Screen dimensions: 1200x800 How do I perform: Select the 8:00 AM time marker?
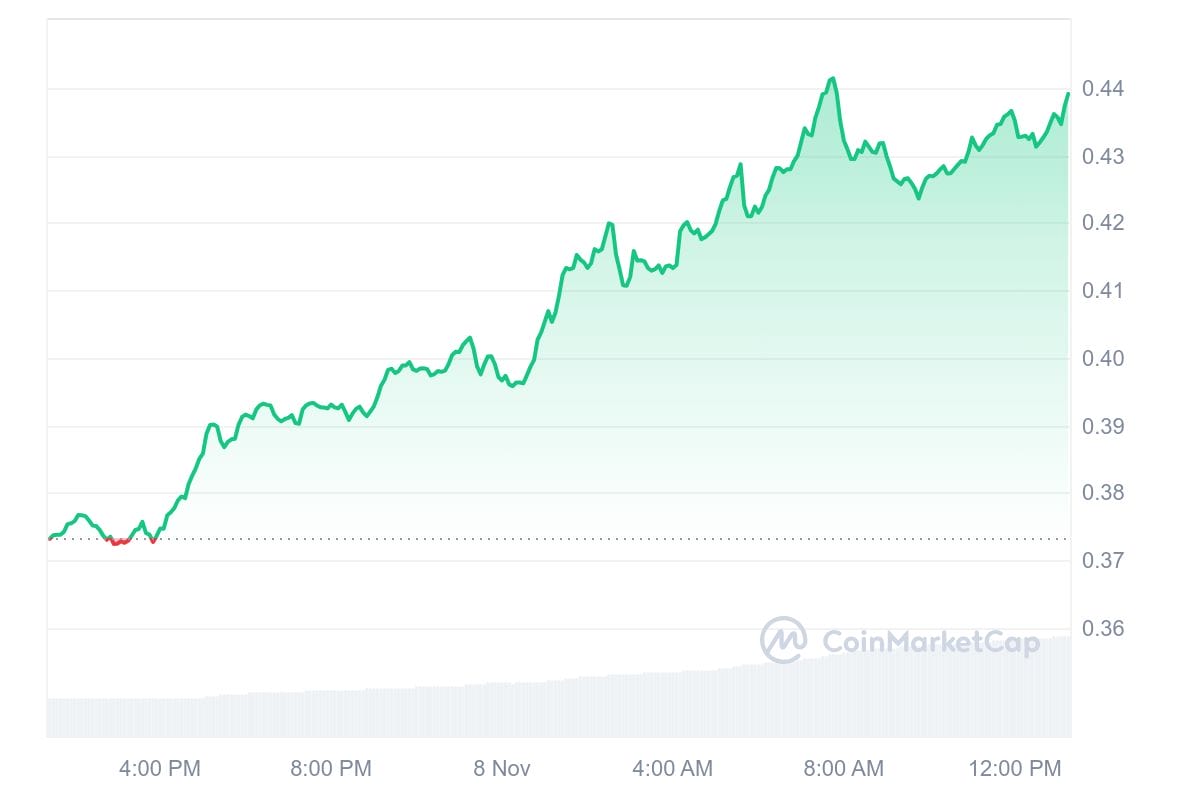tap(843, 768)
